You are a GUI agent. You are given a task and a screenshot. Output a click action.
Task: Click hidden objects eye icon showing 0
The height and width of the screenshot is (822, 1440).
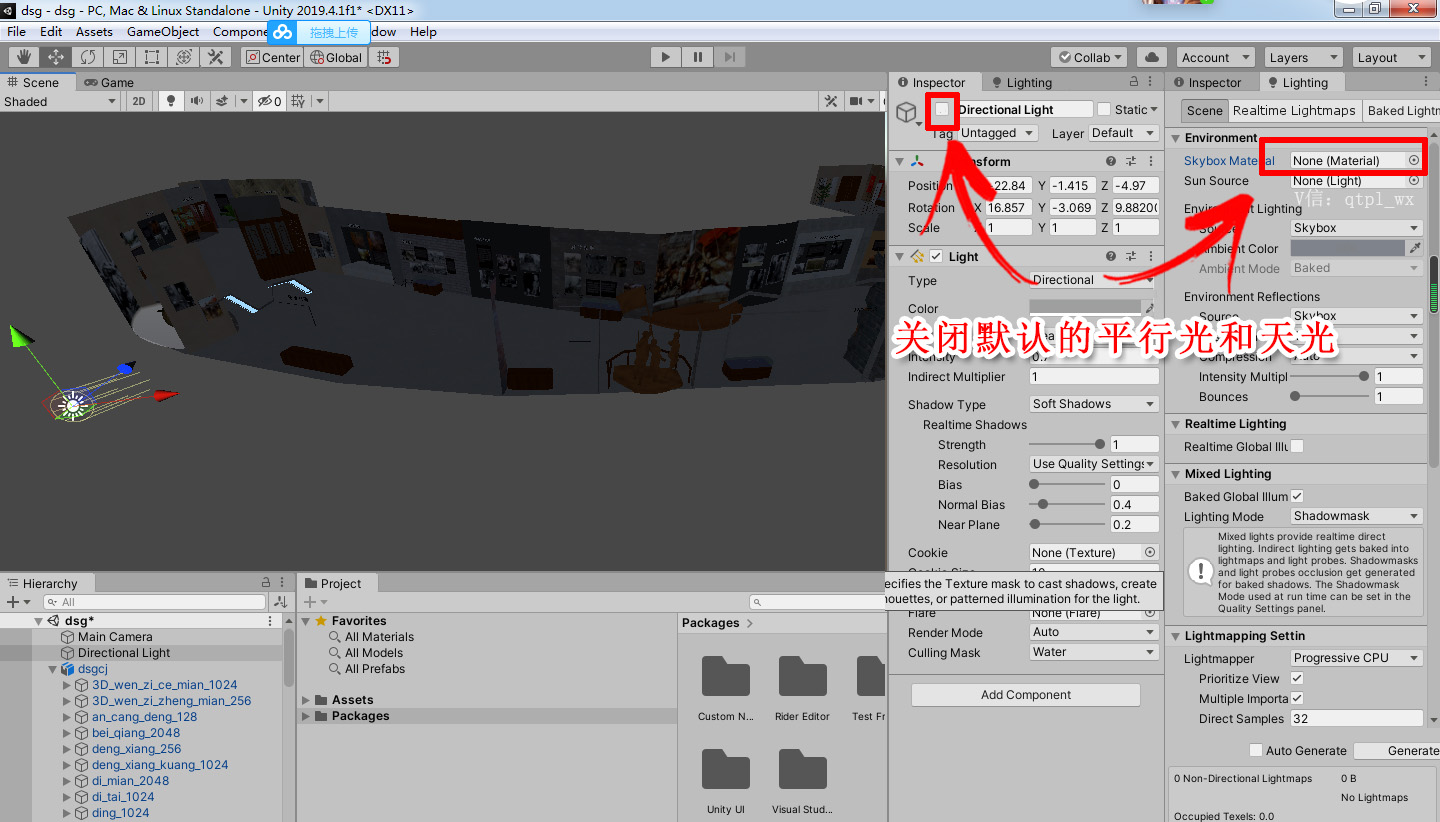pyautogui.click(x=270, y=101)
